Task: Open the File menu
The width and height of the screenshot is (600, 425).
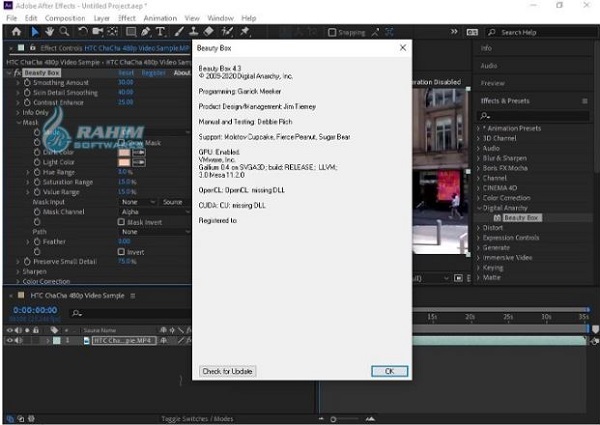Action: tap(11, 18)
